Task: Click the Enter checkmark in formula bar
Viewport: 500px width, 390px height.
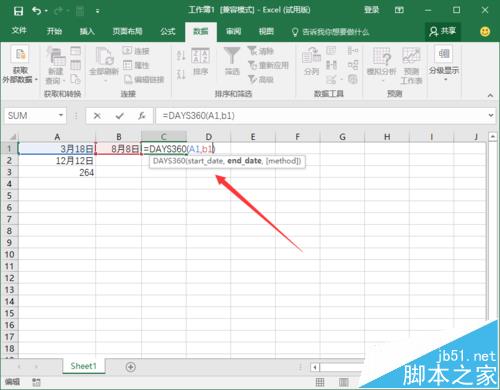Action: coord(120,116)
